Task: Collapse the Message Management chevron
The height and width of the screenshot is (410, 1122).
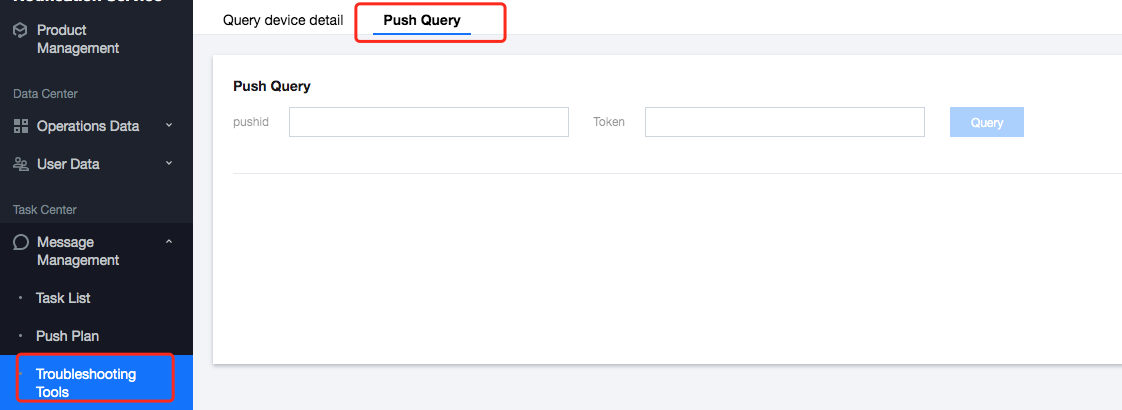Action: (x=169, y=242)
